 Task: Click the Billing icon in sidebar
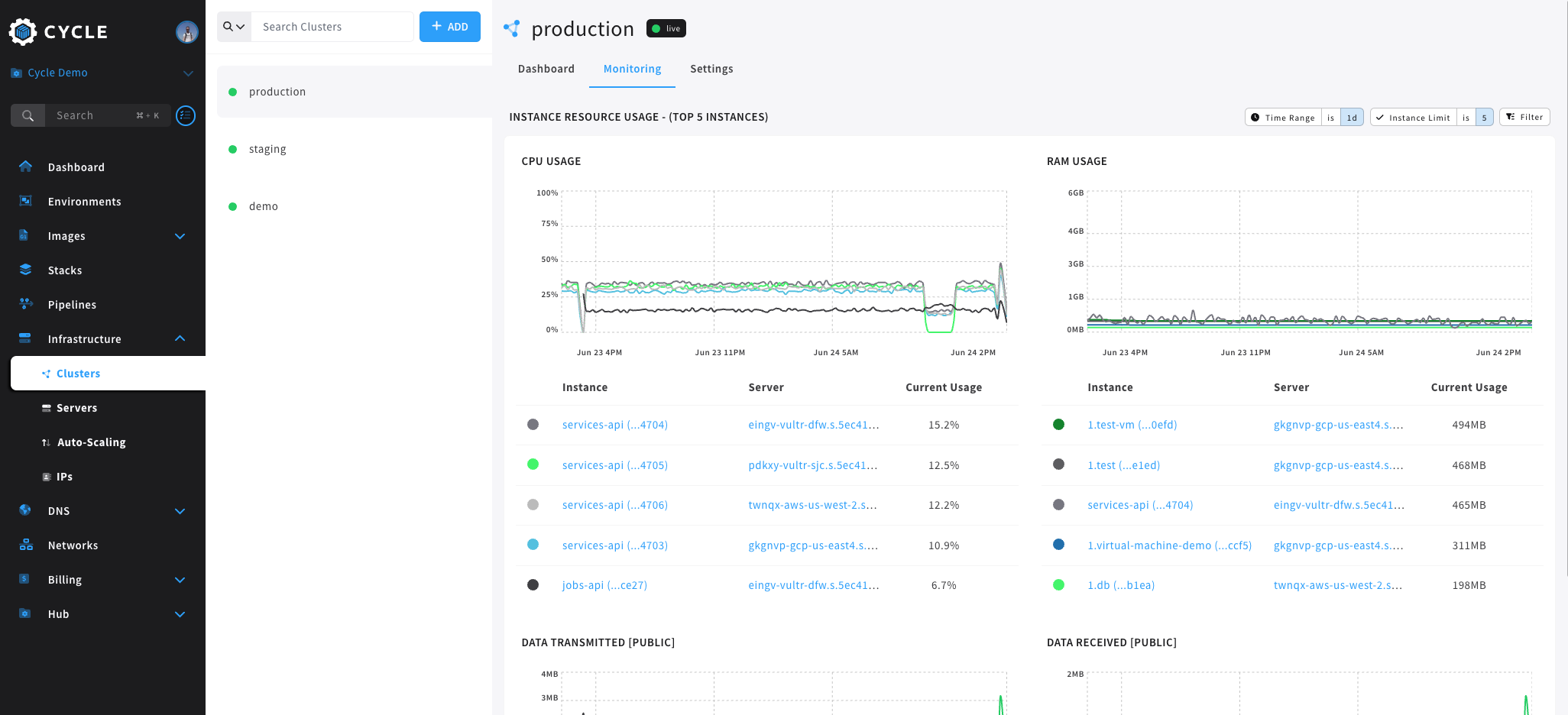[x=24, y=579]
